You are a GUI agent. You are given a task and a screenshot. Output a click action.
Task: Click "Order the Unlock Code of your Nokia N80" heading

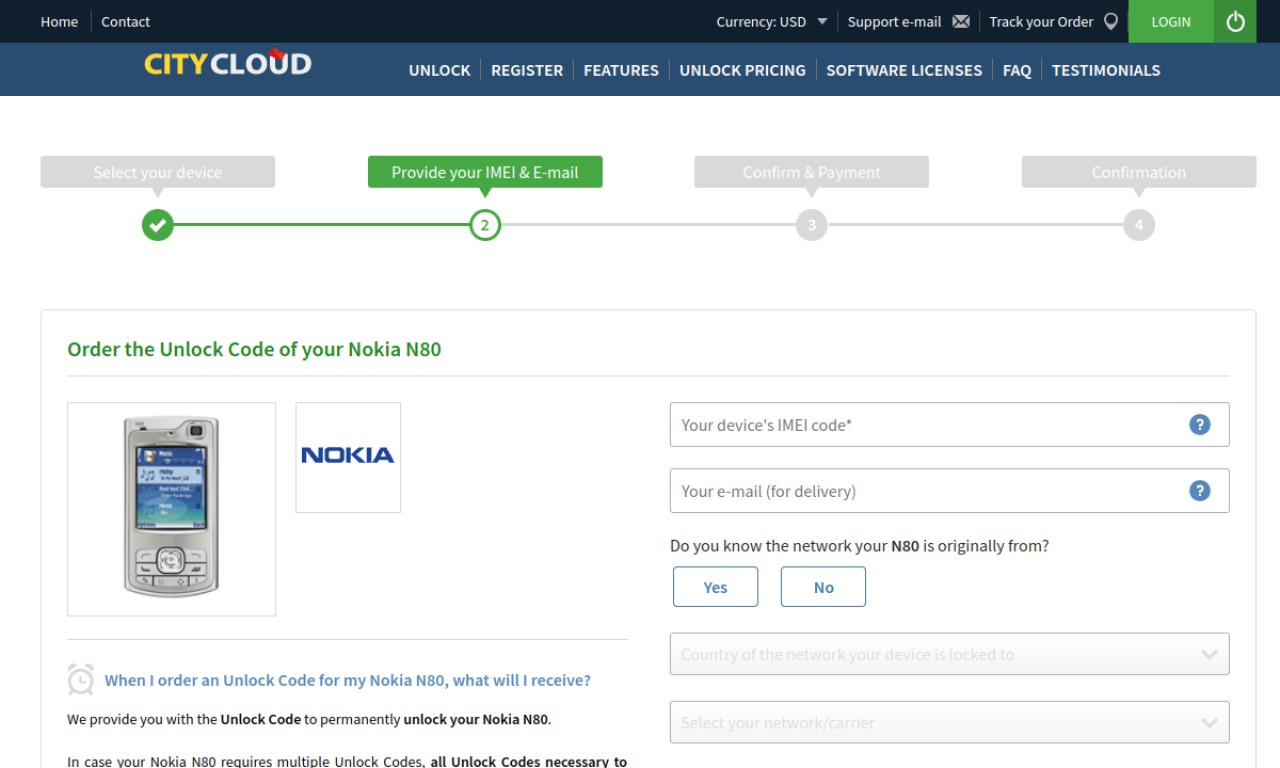tap(254, 349)
